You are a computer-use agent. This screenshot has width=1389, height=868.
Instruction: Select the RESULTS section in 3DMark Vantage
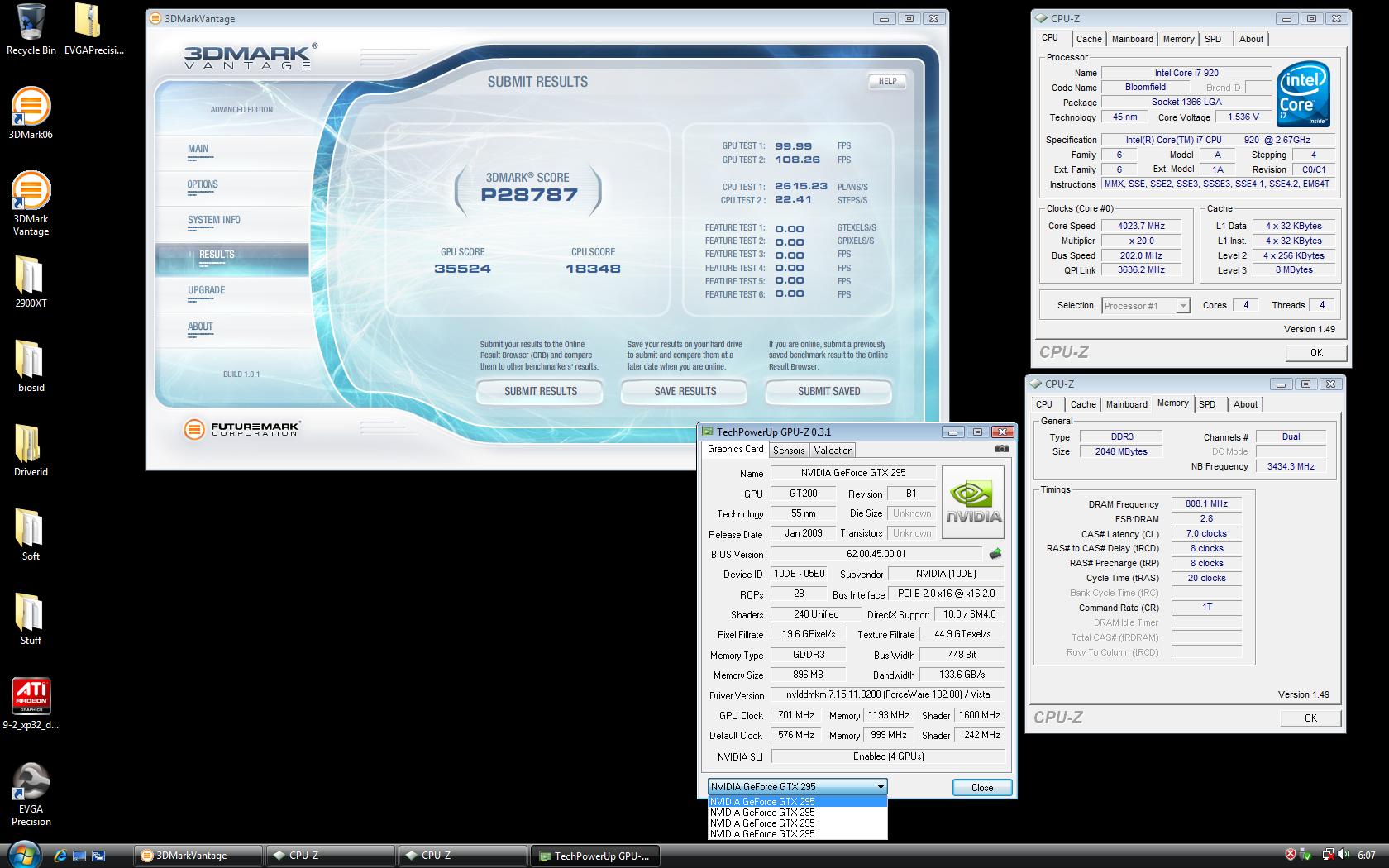click(x=232, y=260)
